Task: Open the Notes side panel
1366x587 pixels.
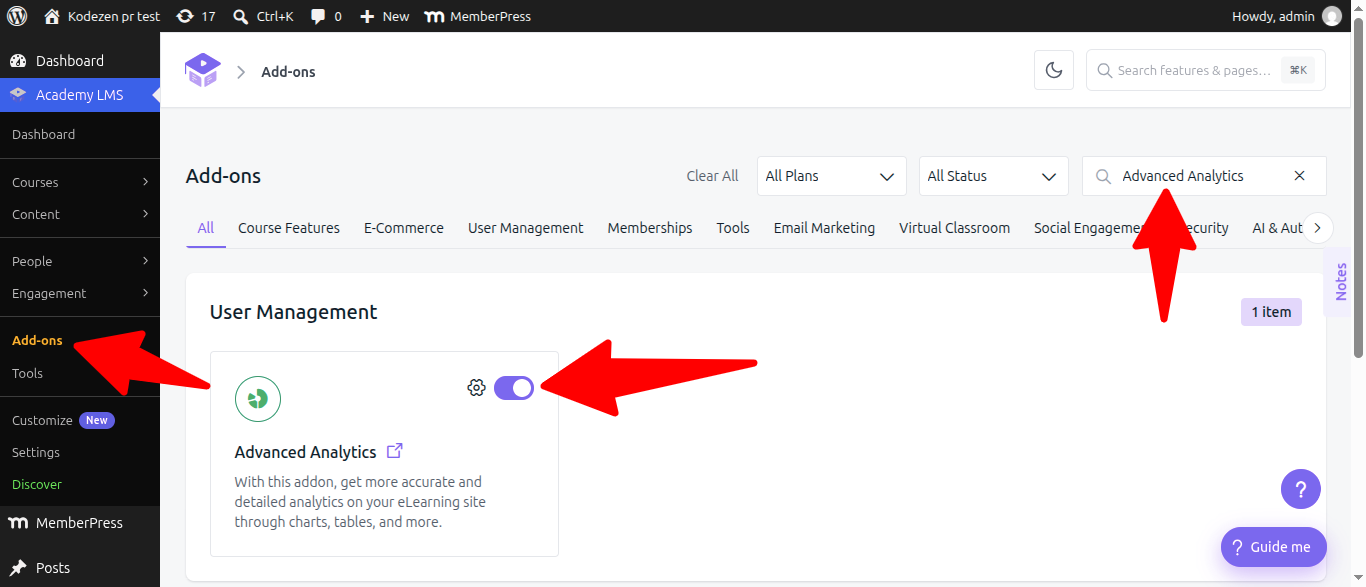Action: point(1339,281)
